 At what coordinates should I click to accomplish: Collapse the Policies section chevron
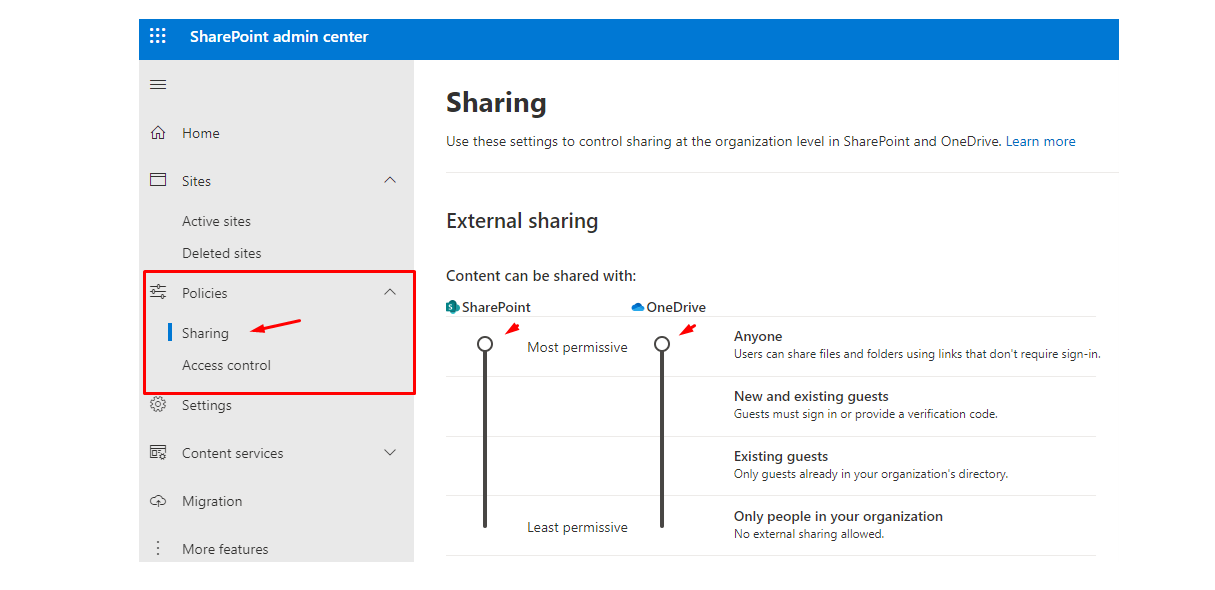click(x=390, y=292)
